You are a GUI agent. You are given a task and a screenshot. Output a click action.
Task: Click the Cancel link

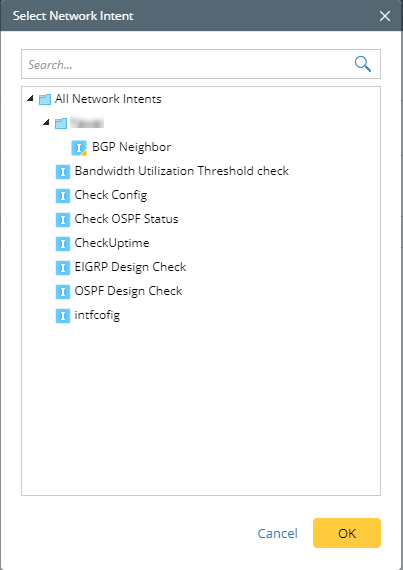coord(278,533)
